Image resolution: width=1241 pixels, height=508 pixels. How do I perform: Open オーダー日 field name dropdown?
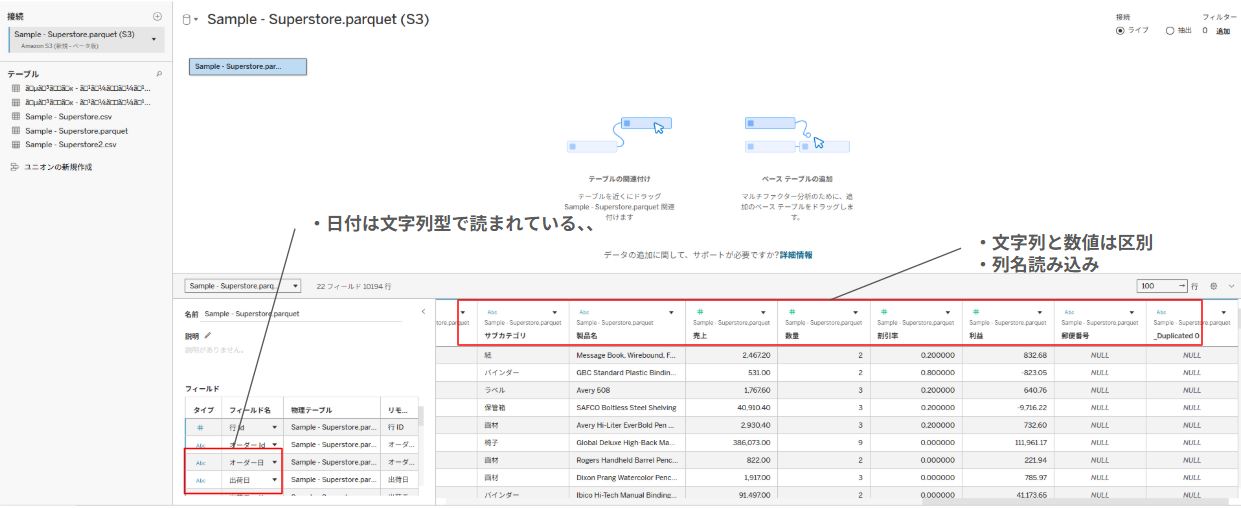click(274, 463)
